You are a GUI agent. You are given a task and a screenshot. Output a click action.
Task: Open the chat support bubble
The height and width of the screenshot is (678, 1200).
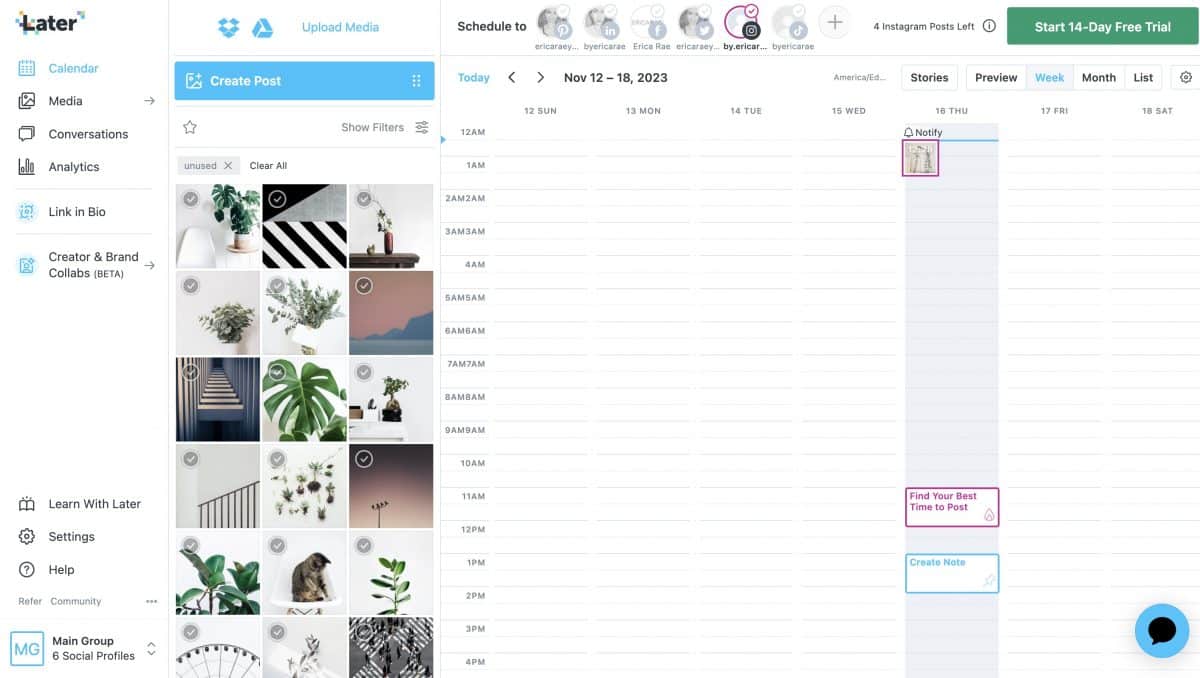click(x=1162, y=630)
